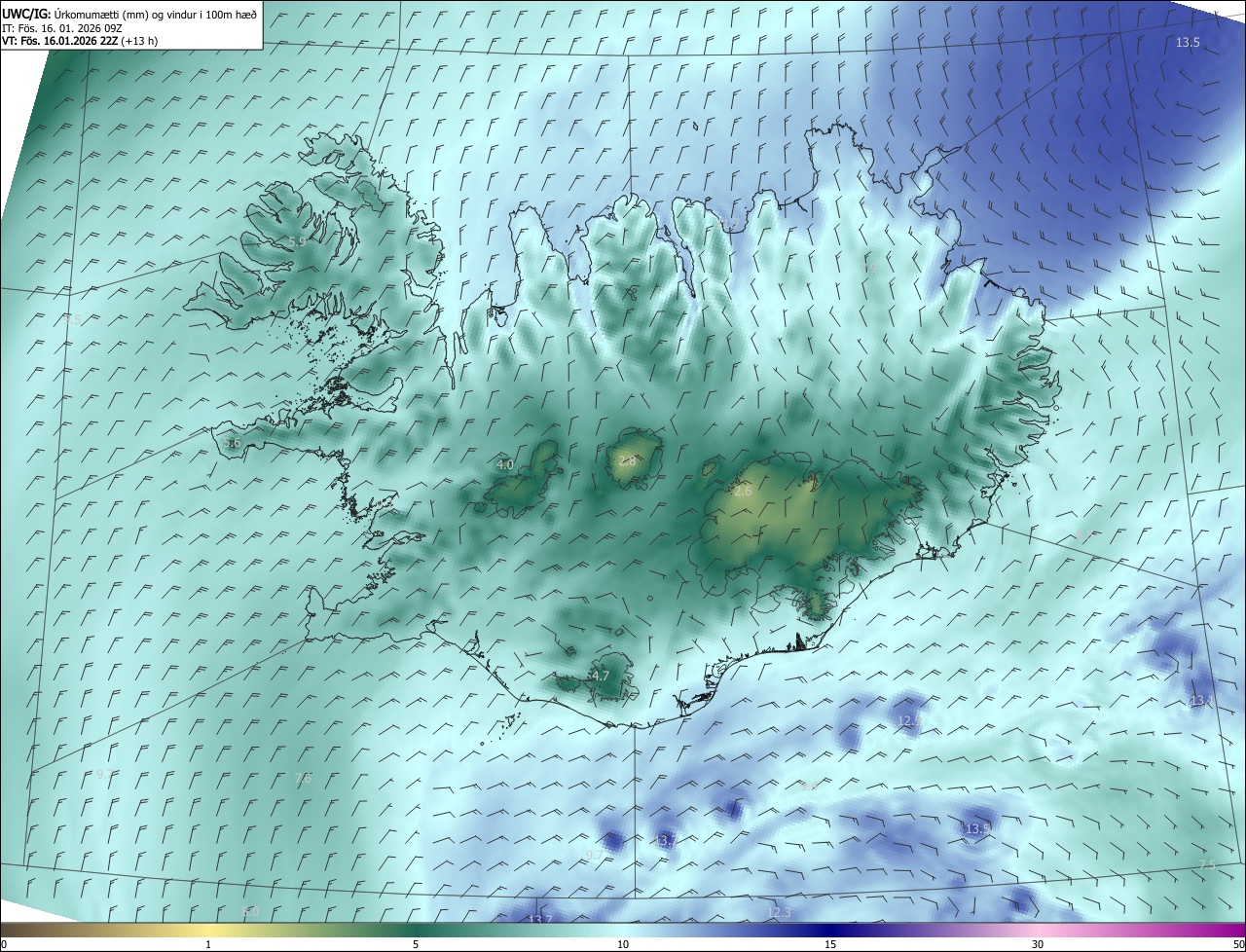Select the 5 tick on the color scale
This screenshot has width=1246, height=952.
click(416, 944)
